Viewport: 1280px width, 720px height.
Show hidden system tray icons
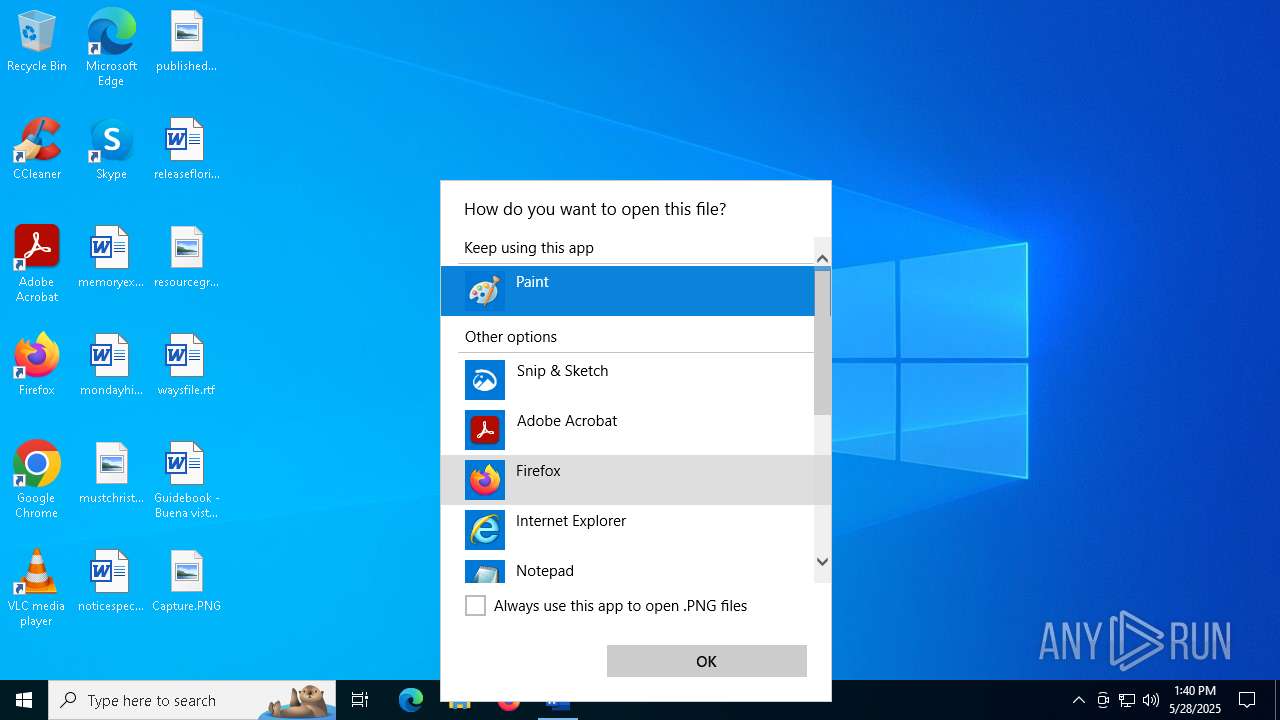pyautogui.click(x=1078, y=700)
